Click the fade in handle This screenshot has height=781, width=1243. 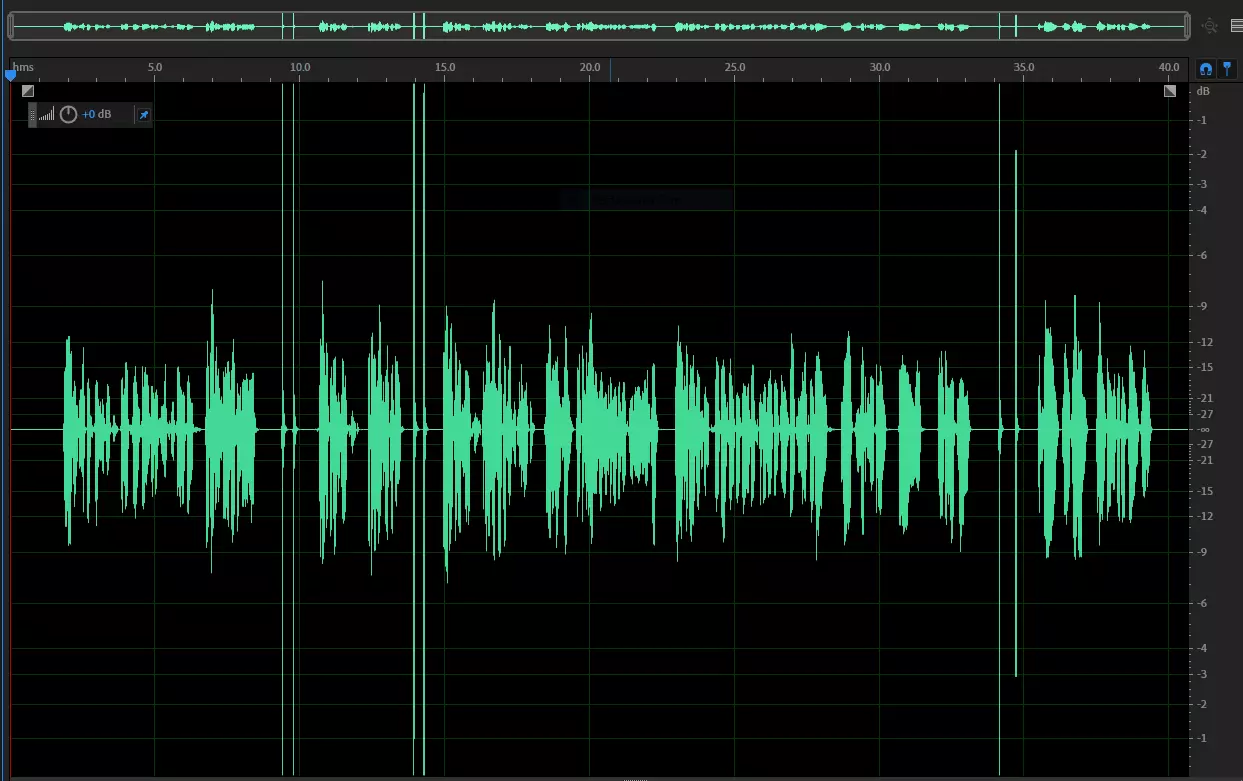[28, 91]
